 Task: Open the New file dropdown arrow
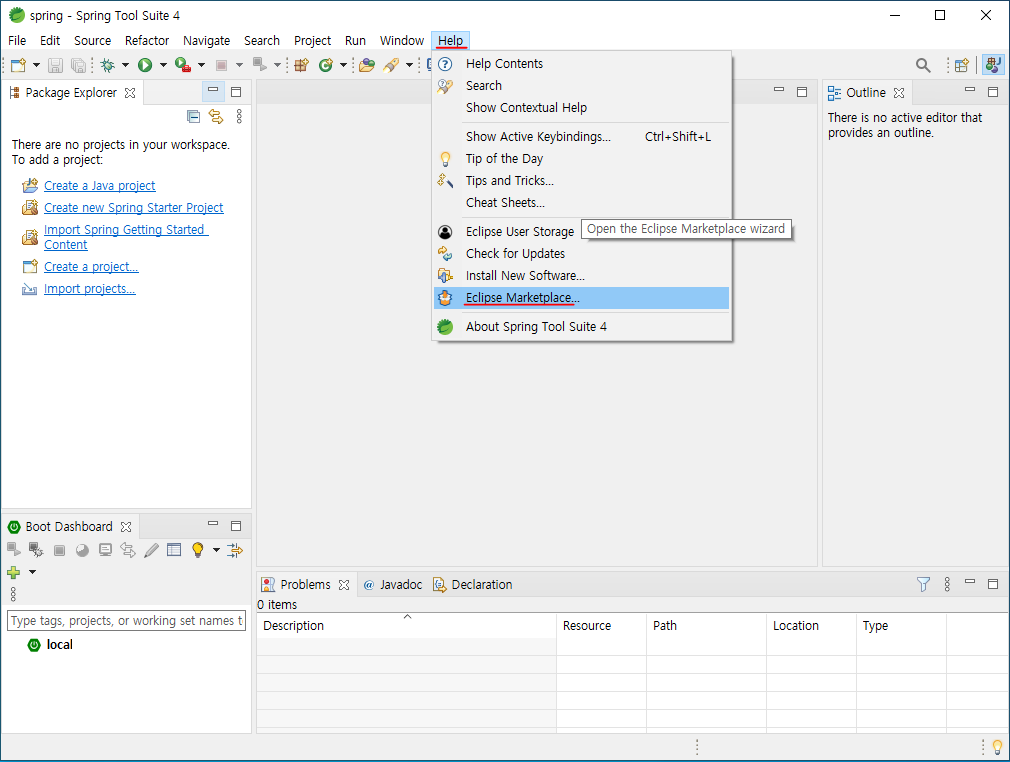tap(36, 65)
